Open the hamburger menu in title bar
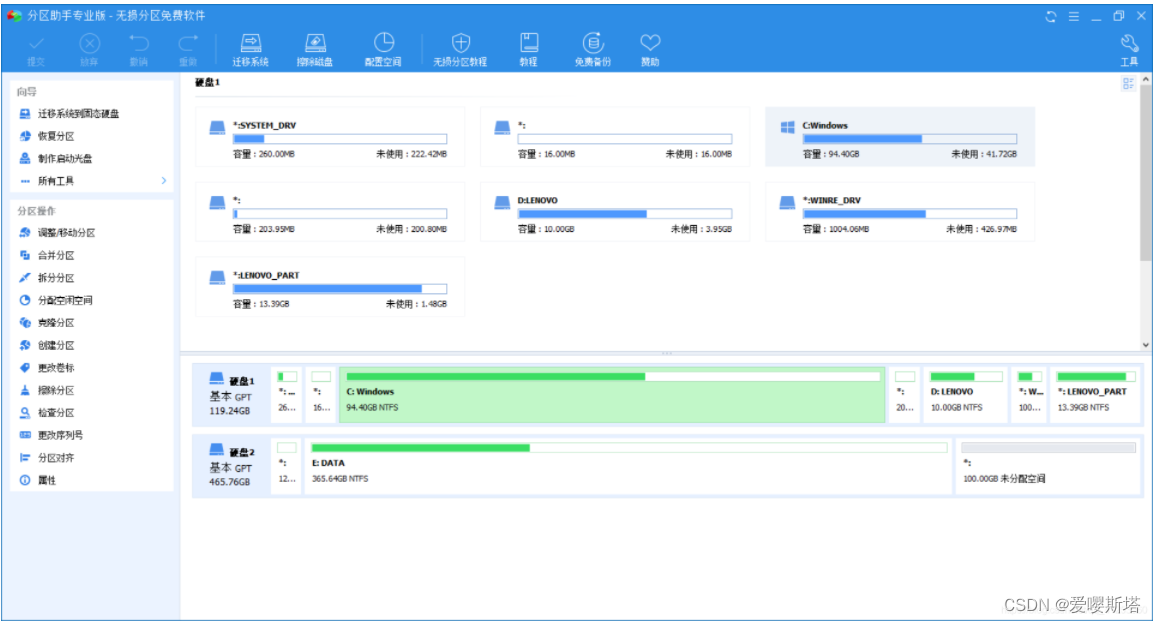Screen dimensions: 1156x623 1073,16
